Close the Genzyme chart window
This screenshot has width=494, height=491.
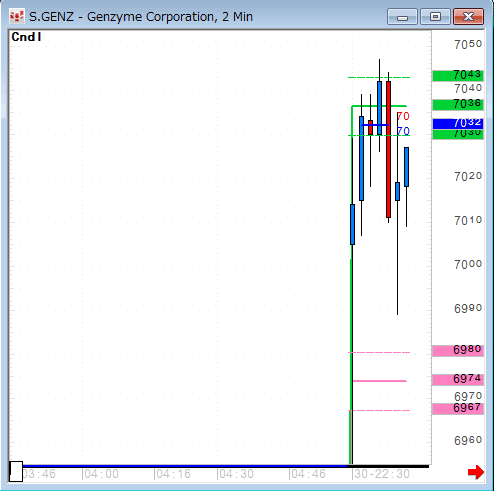tap(468, 17)
